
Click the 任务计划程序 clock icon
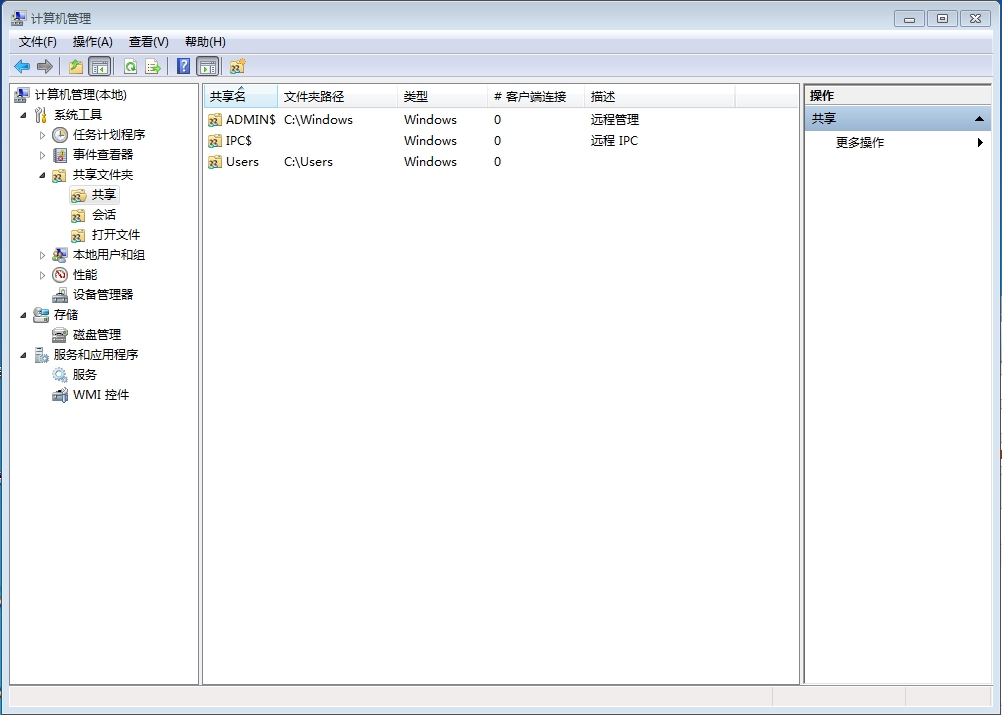click(x=60, y=135)
